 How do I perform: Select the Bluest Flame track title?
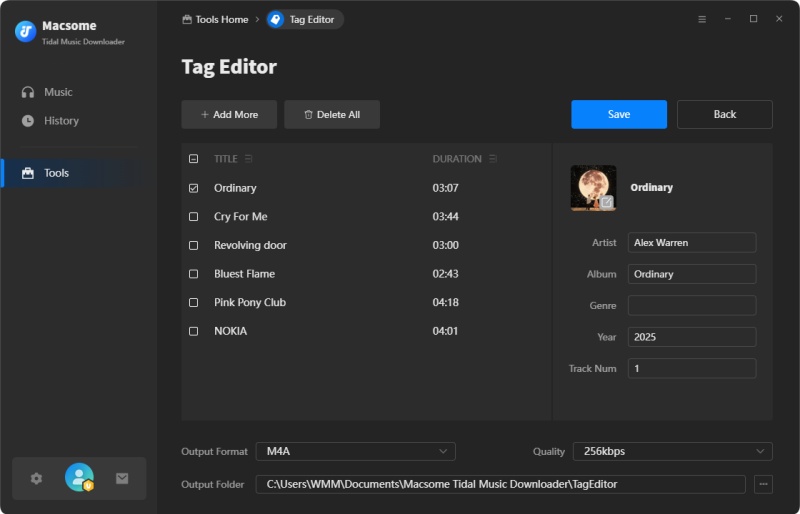pos(244,274)
